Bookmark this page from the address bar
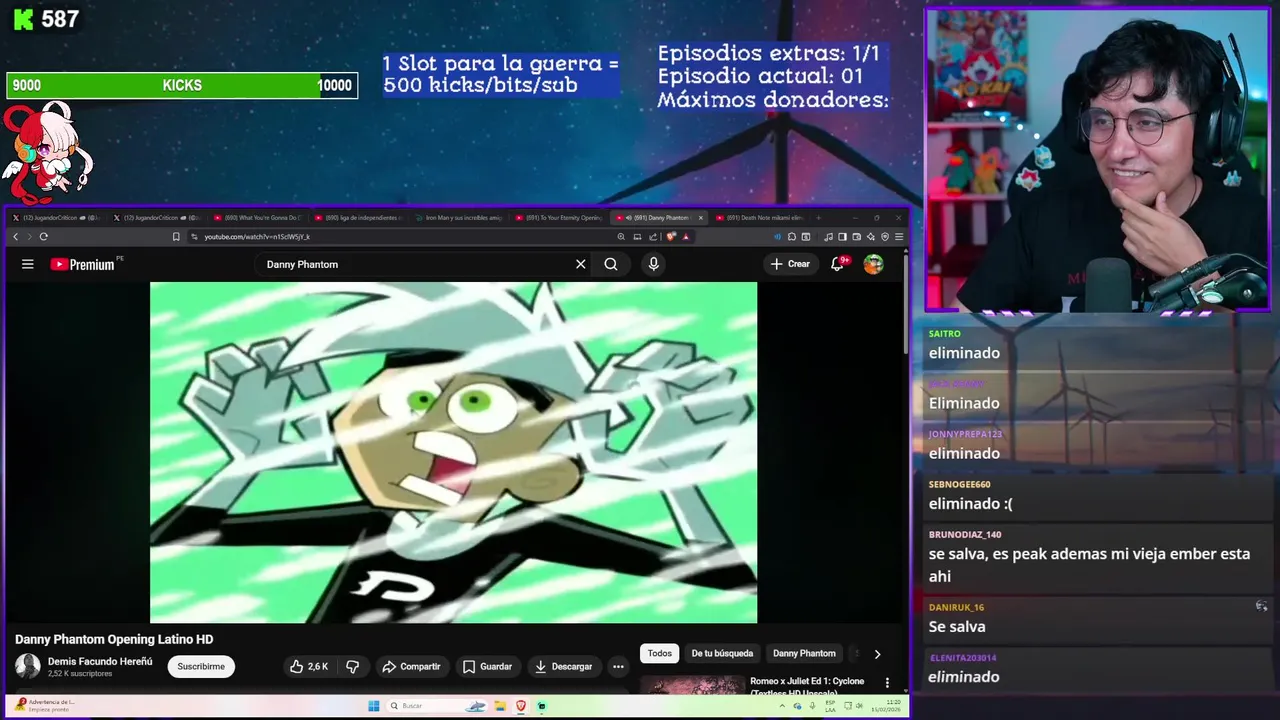 pyautogui.click(x=176, y=237)
